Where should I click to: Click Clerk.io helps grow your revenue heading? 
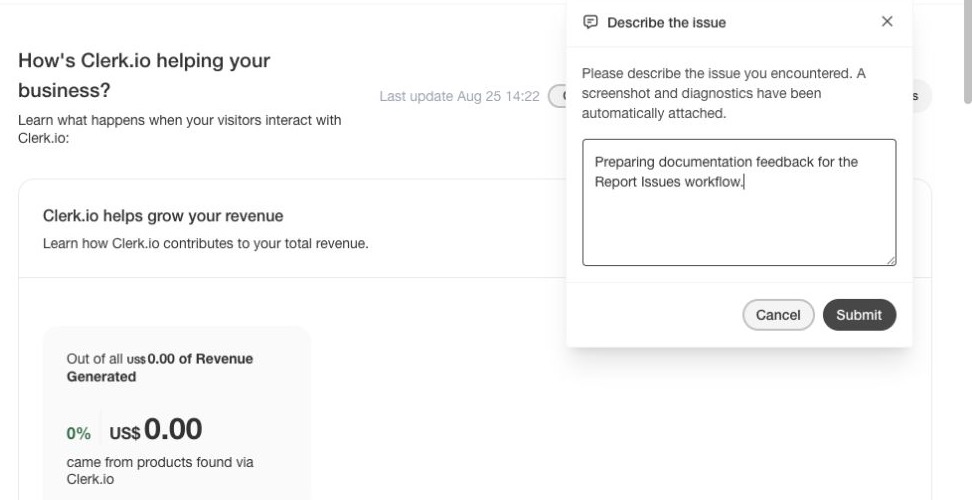pos(163,216)
